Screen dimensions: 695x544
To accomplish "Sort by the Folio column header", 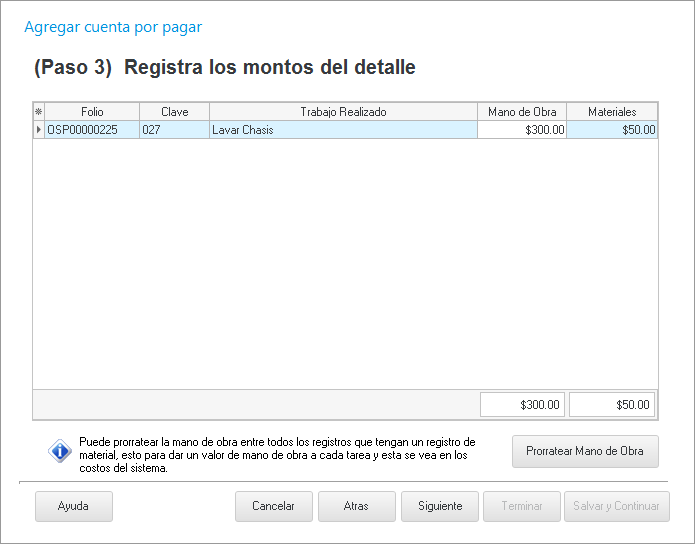I will tap(92, 112).
